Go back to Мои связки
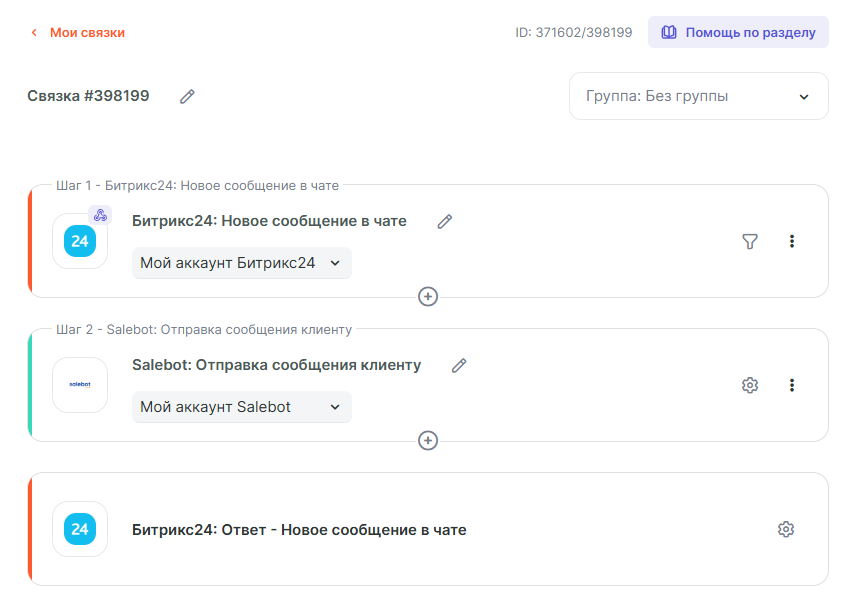 tap(78, 33)
